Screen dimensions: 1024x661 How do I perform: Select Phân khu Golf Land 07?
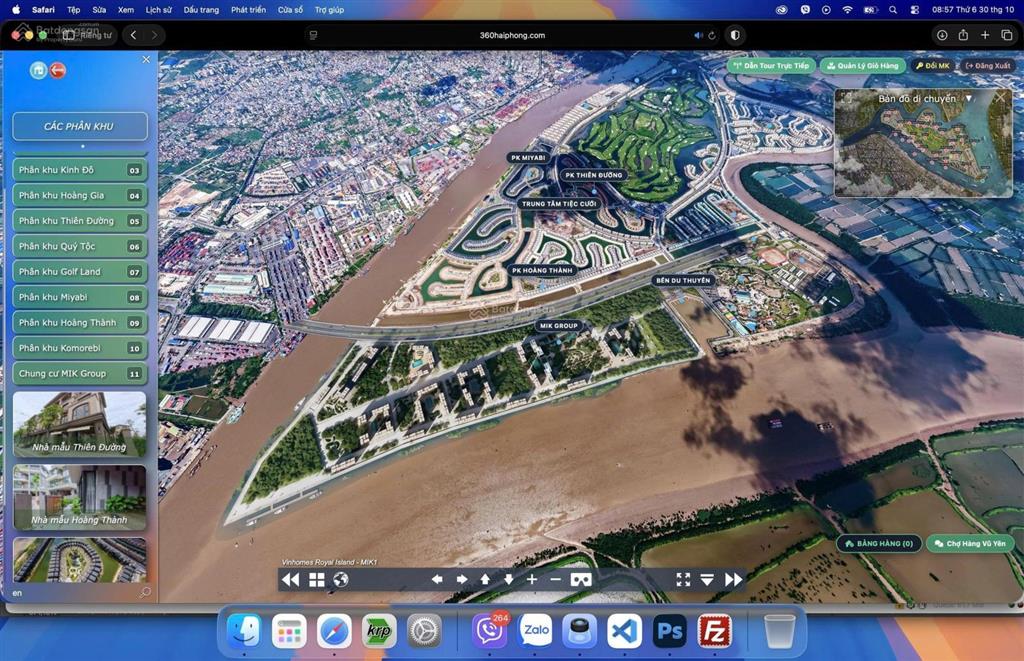80,272
